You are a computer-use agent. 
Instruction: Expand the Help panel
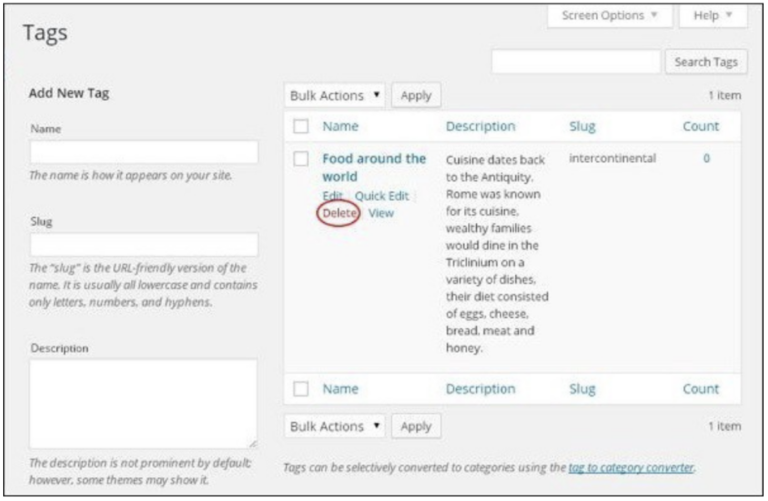[712, 16]
